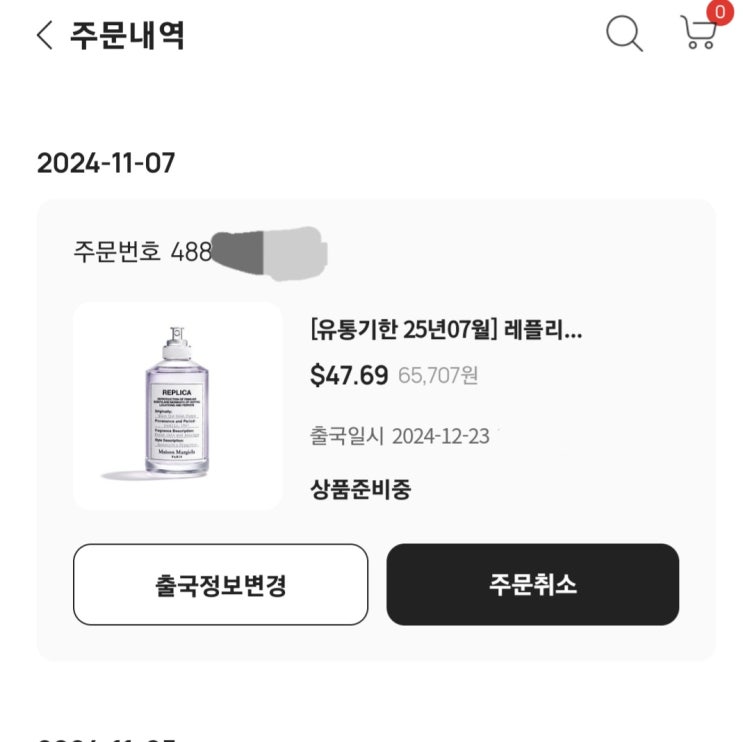This screenshot has height=742, width=743.
Task: Select the 2024-11-07 order date header
Action: 105,163
